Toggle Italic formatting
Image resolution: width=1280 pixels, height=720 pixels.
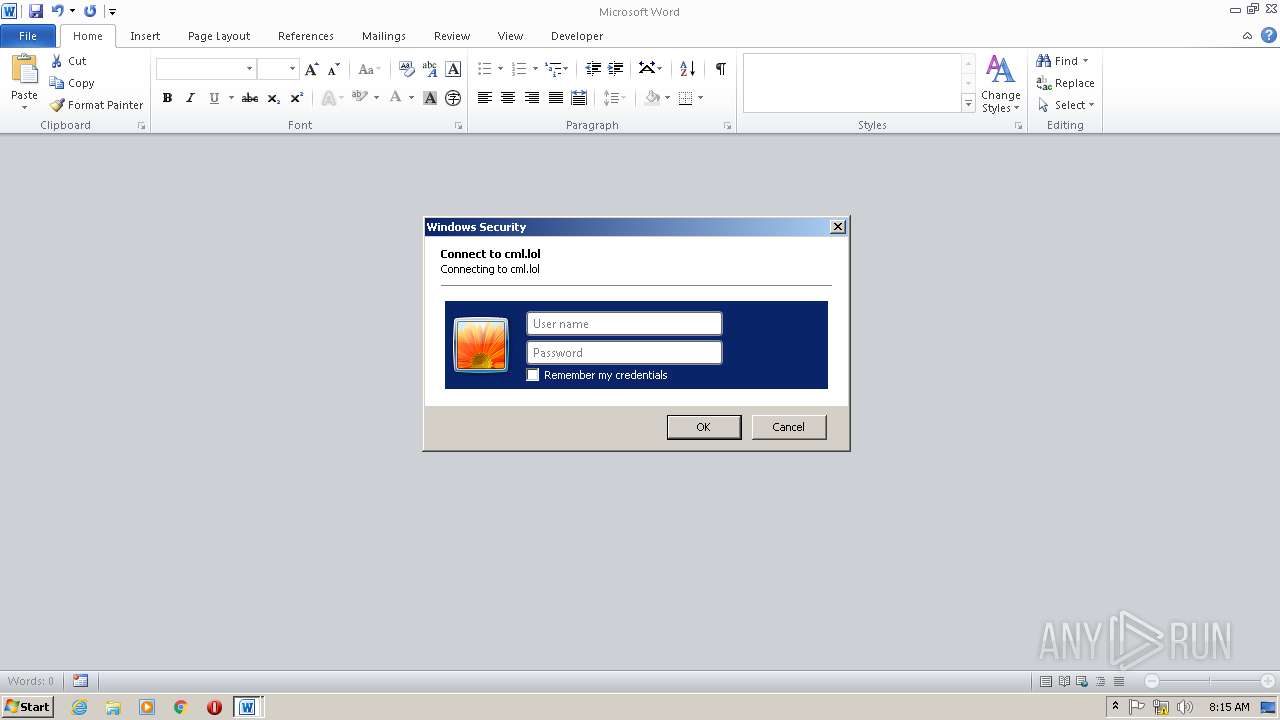pos(190,98)
